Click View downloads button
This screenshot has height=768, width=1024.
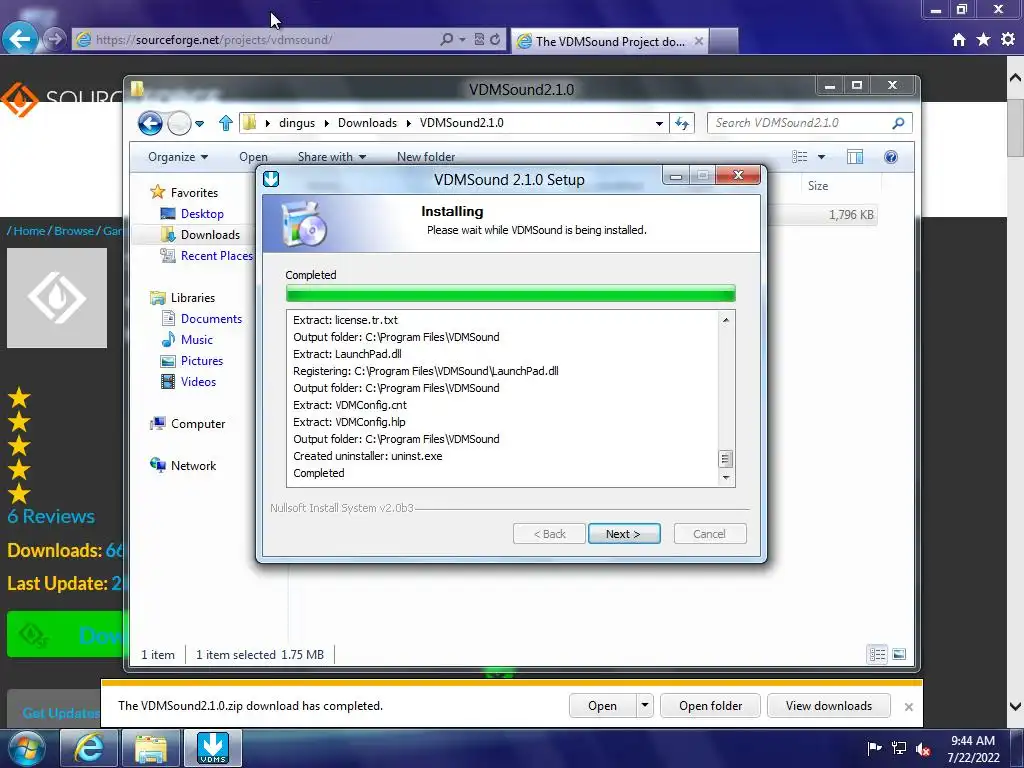829,706
